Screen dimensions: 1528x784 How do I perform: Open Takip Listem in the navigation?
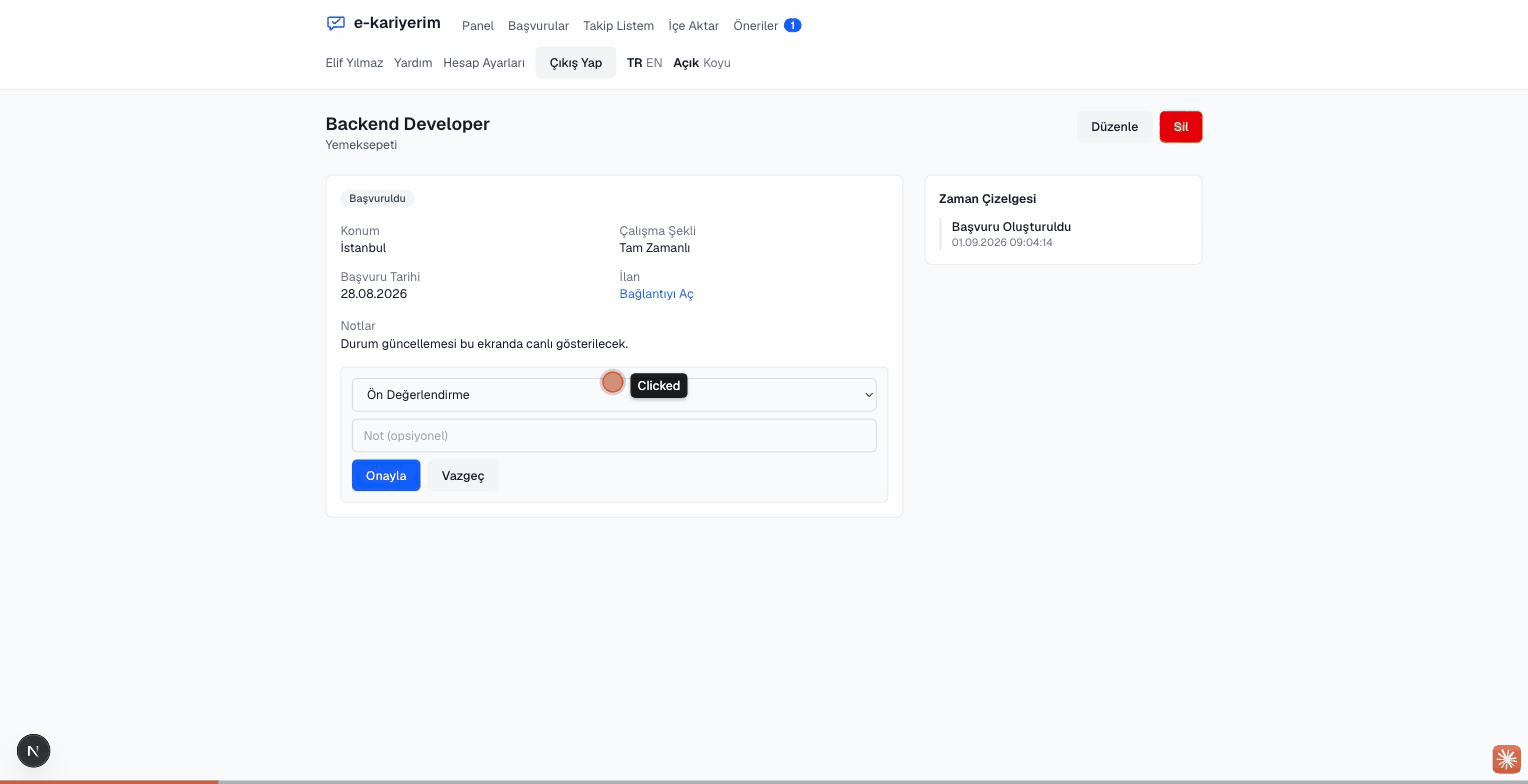pyautogui.click(x=619, y=26)
